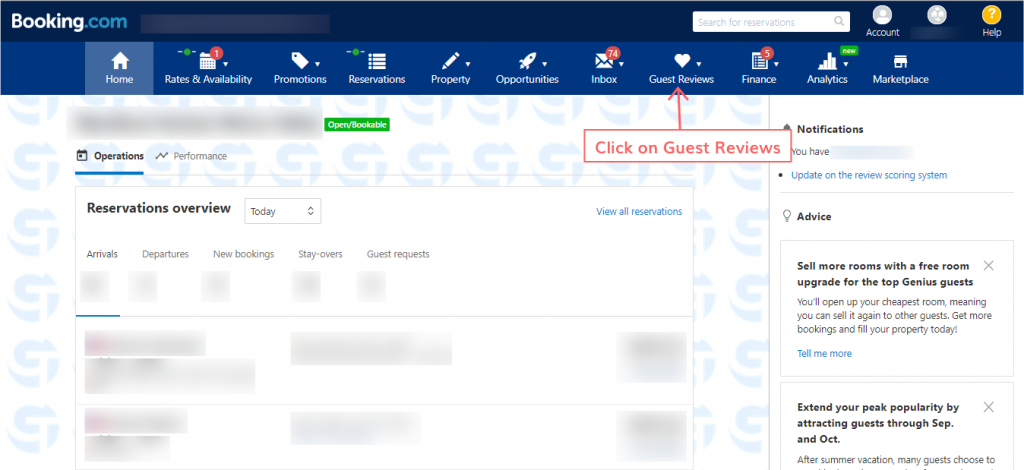
Task: Expand the Analytics dropdown arrow
Action: tap(846, 64)
